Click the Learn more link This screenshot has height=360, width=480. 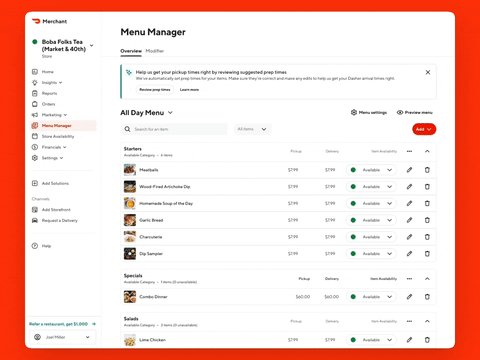189,90
